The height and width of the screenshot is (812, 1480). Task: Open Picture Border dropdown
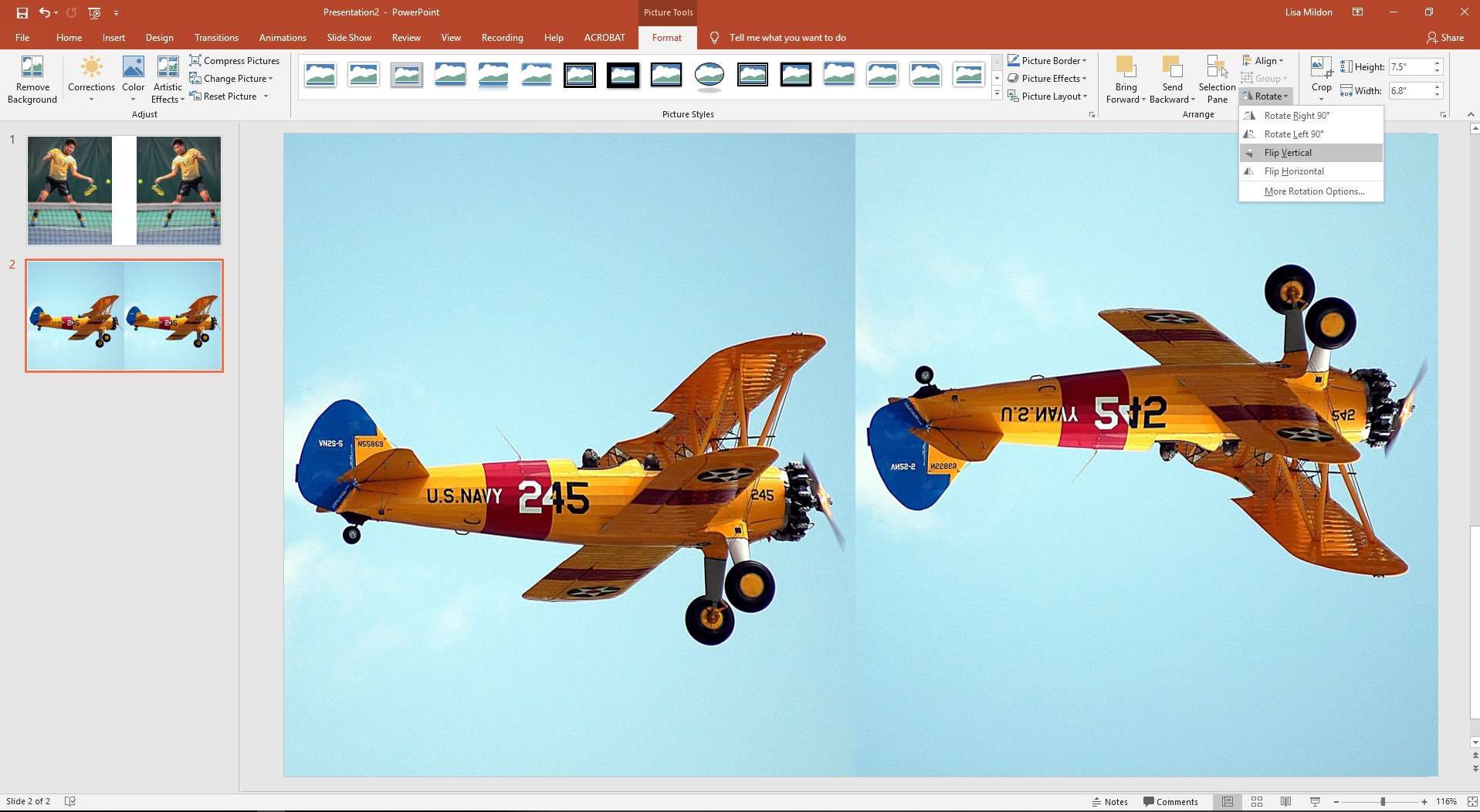1047,60
